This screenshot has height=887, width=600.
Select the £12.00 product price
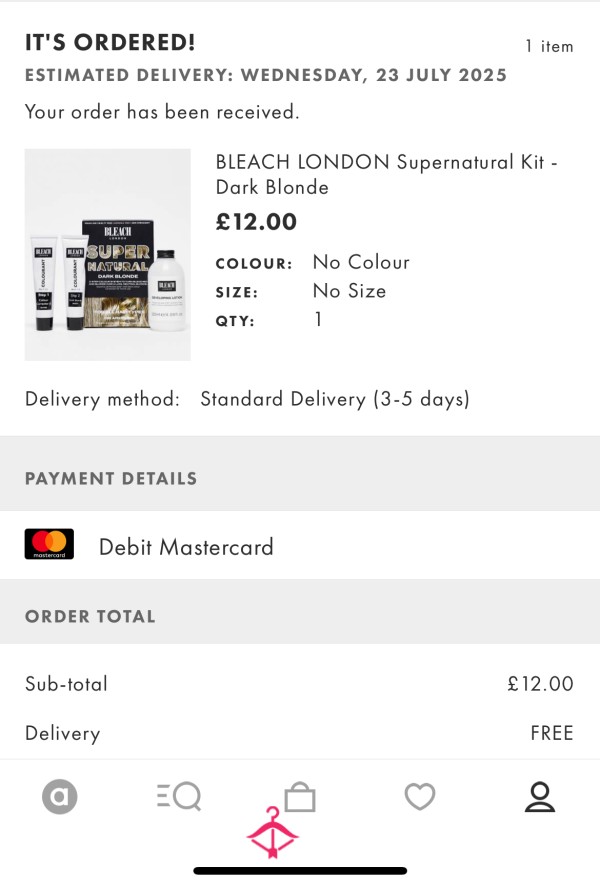(256, 222)
